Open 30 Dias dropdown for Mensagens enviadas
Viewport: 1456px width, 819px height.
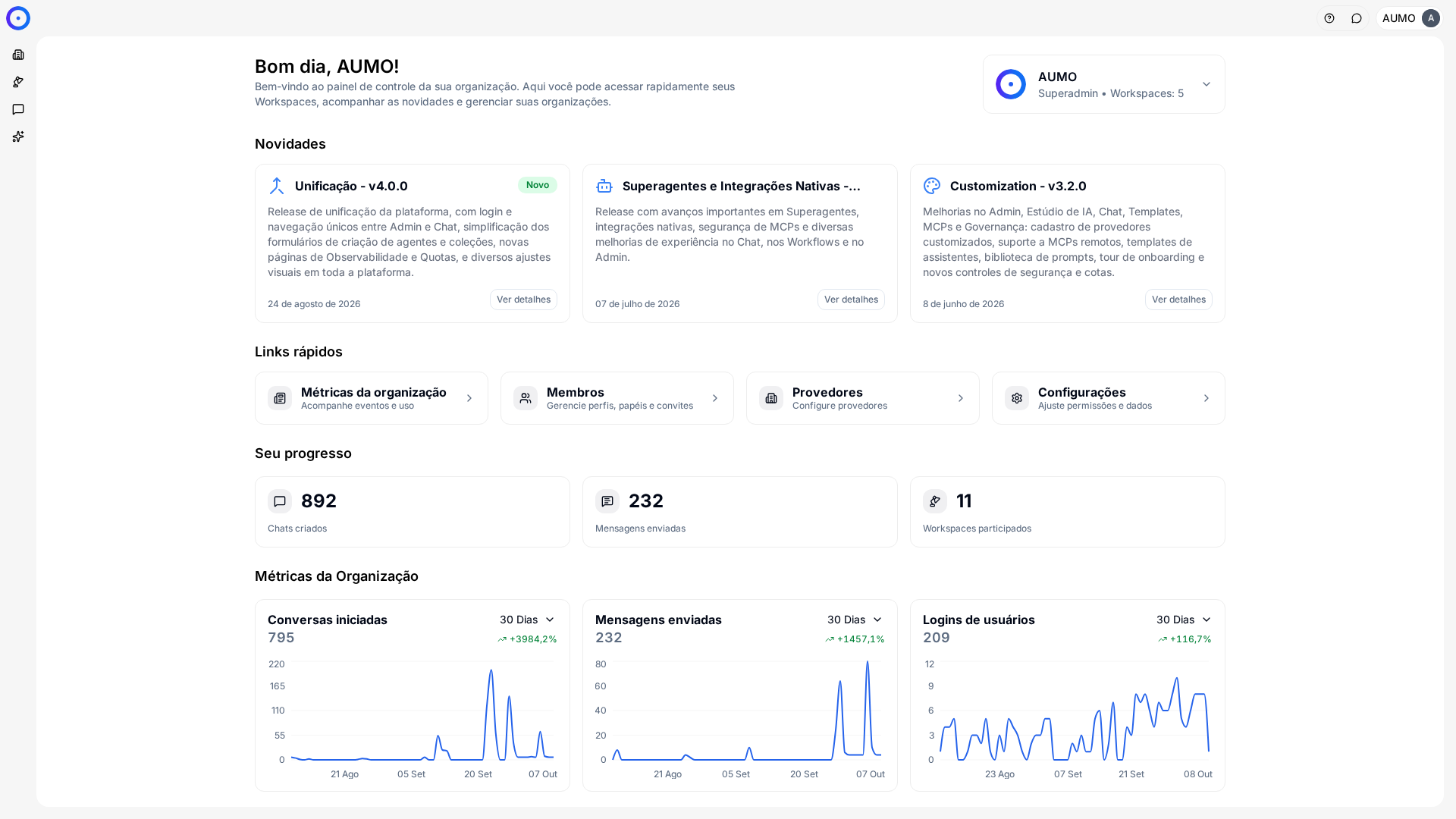(x=855, y=620)
